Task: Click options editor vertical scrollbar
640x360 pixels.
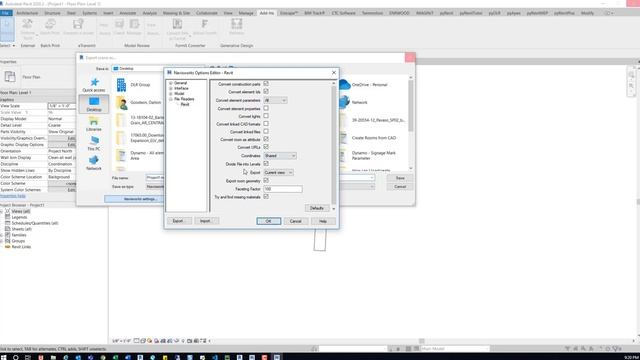Action: point(333,146)
